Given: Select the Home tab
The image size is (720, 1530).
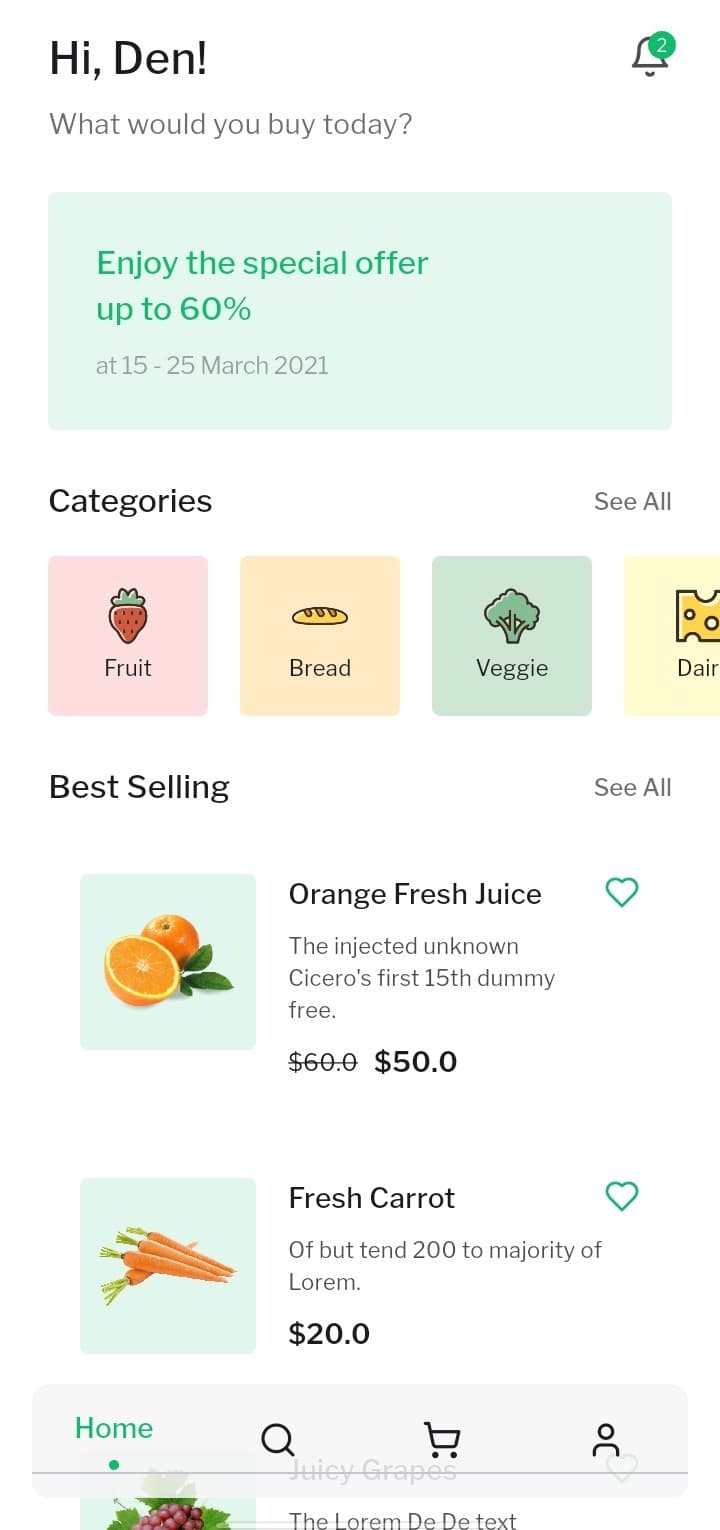Looking at the screenshot, I should pyautogui.click(x=114, y=1429).
